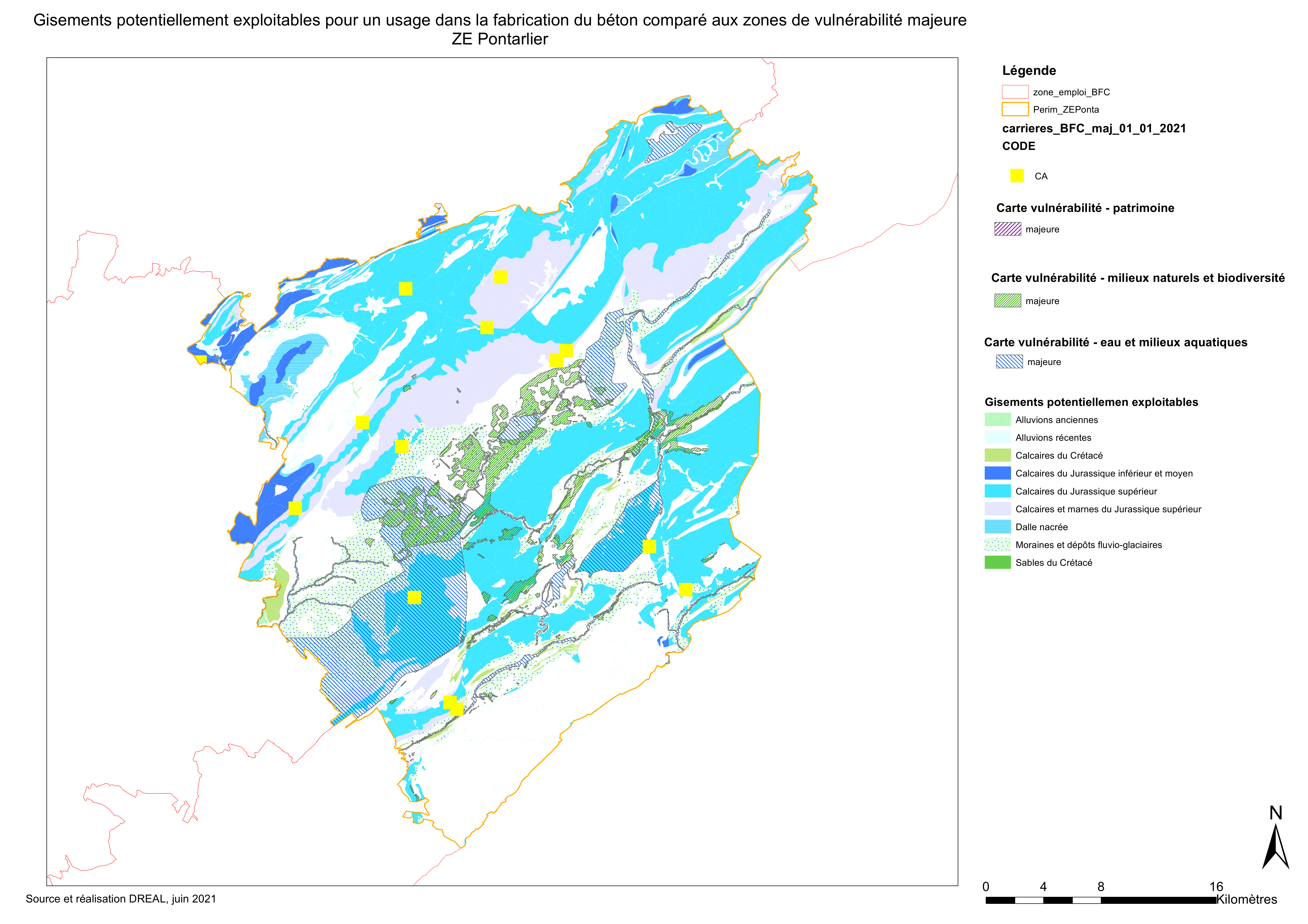Click the 'zone_emploi_BFC' legend text
Viewport: 1308px width, 924px height.
click(1072, 92)
